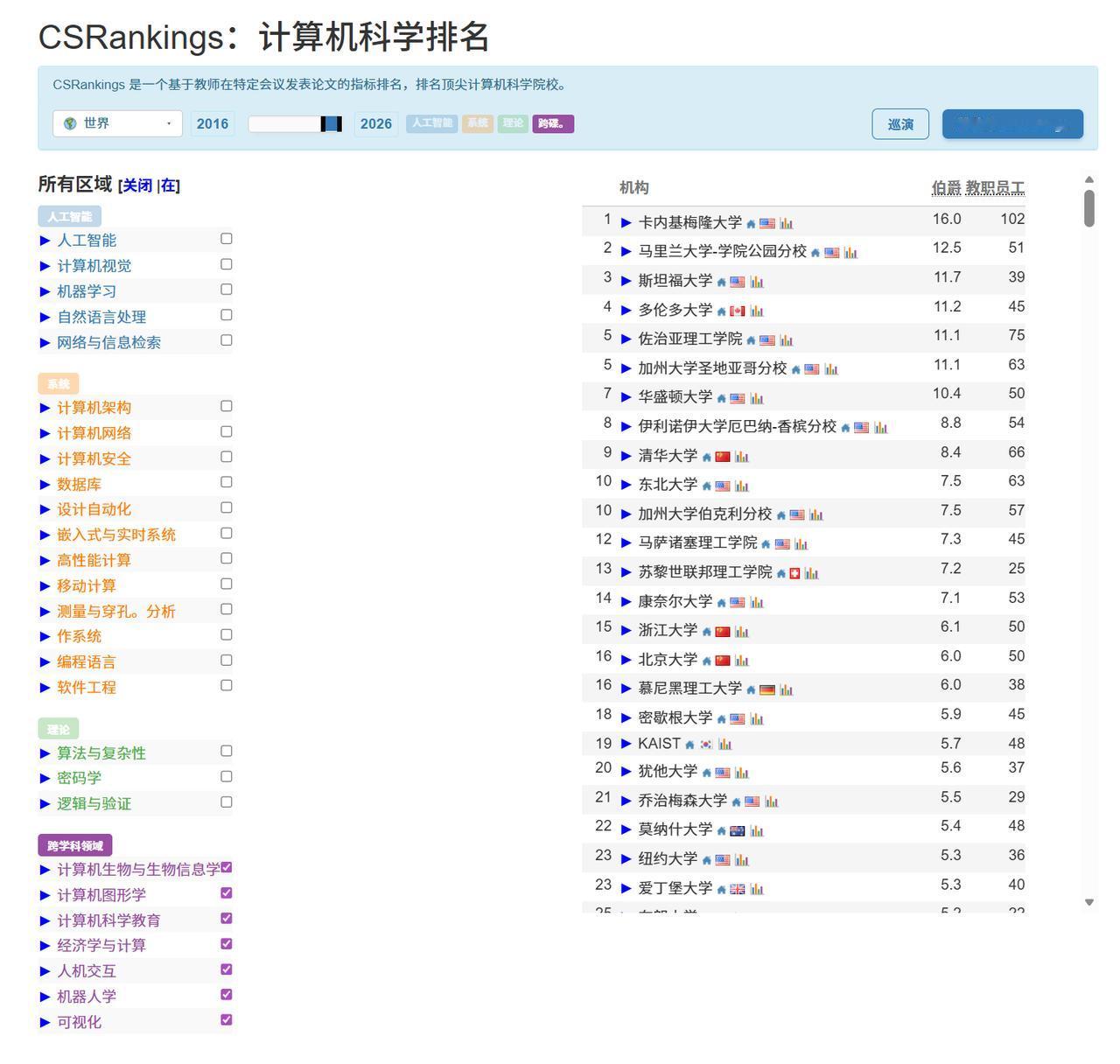
Task: Open the 网络与信息检索 area link
Action: pyautogui.click(x=109, y=343)
